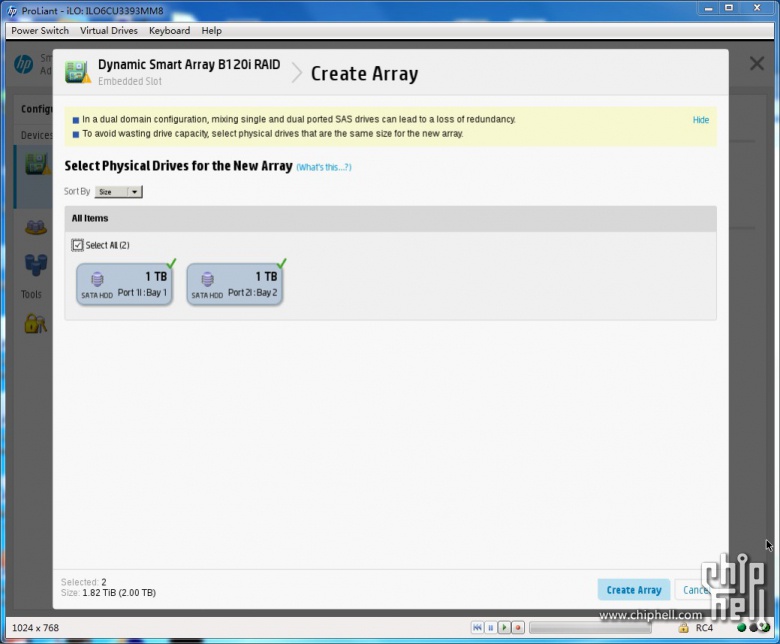This screenshot has height=644, width=780.
Task: Hide the yellow notice messages
Action: 700,120
